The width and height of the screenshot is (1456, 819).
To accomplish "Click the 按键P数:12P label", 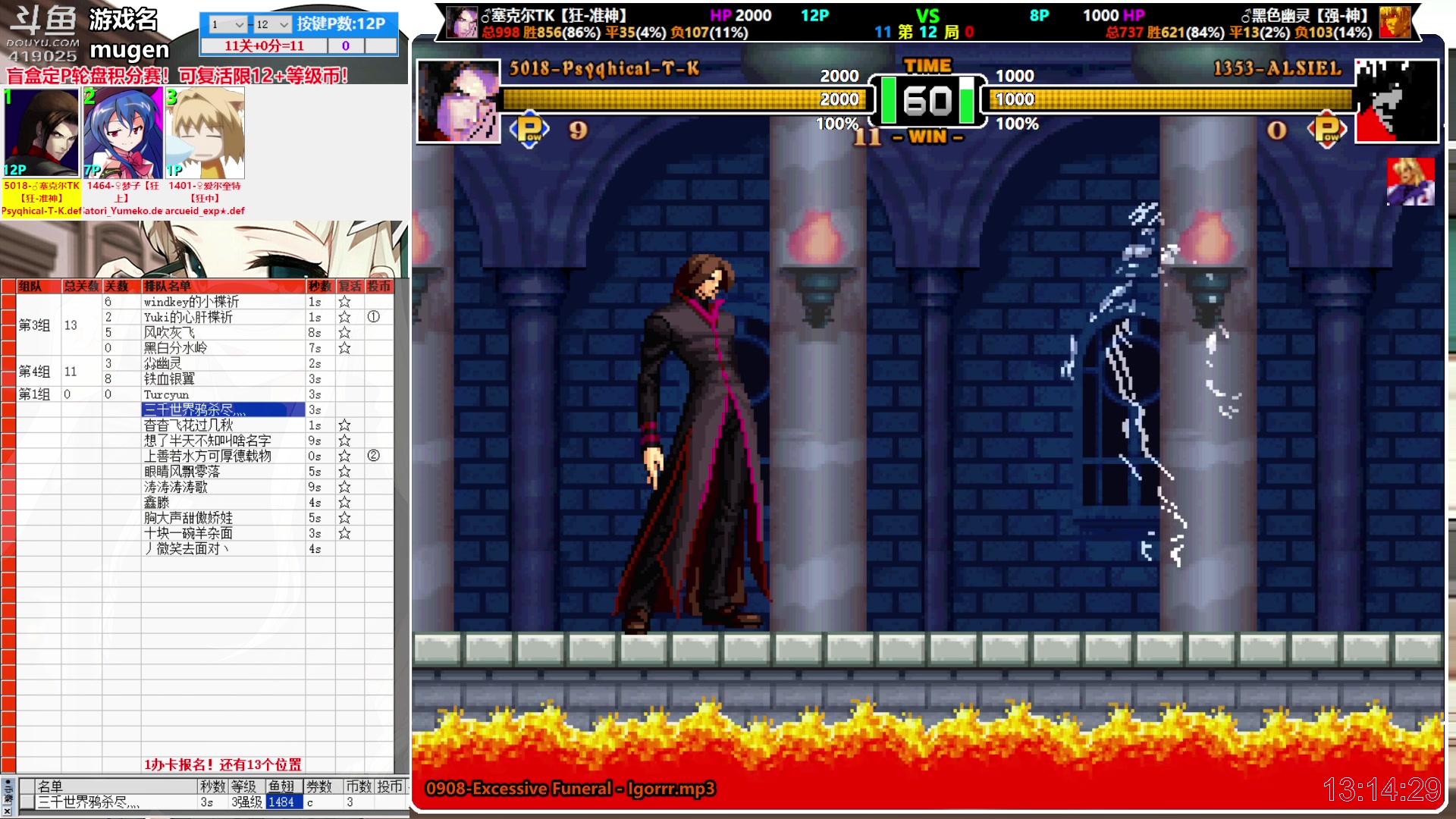I will tap(341, 24).
